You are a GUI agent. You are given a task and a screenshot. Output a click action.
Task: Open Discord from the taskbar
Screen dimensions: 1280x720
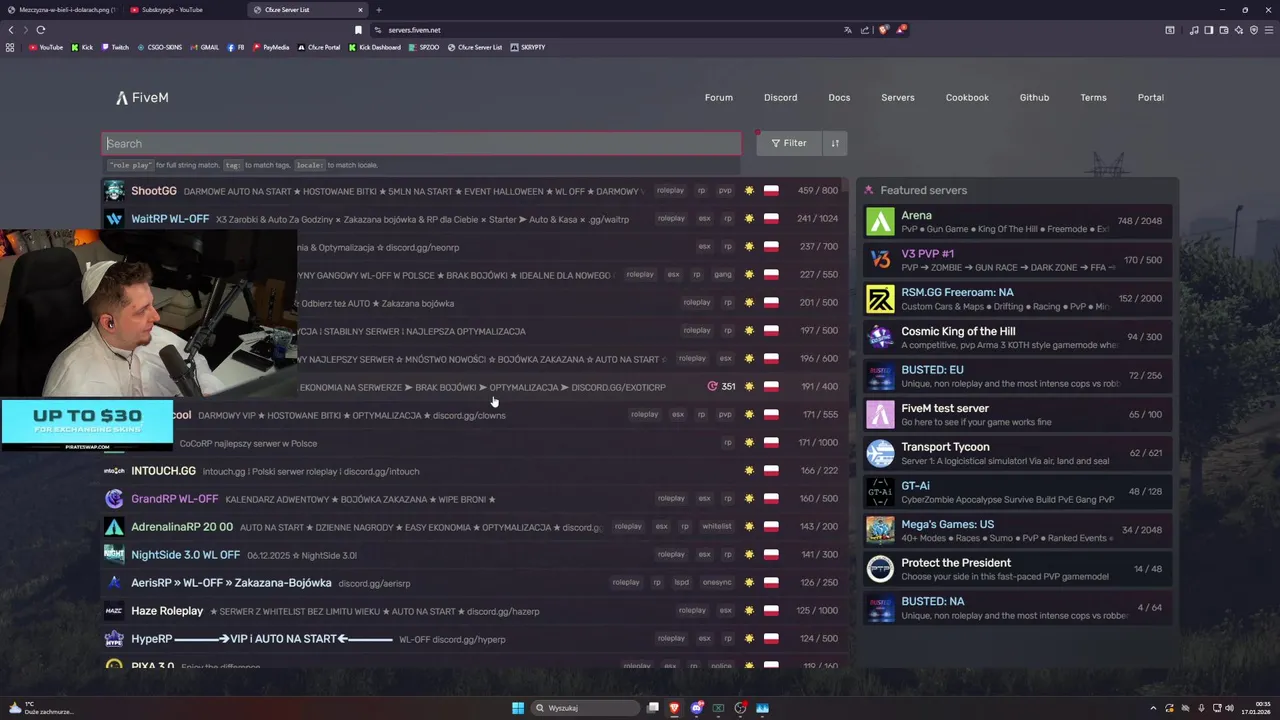coord(697,708)
